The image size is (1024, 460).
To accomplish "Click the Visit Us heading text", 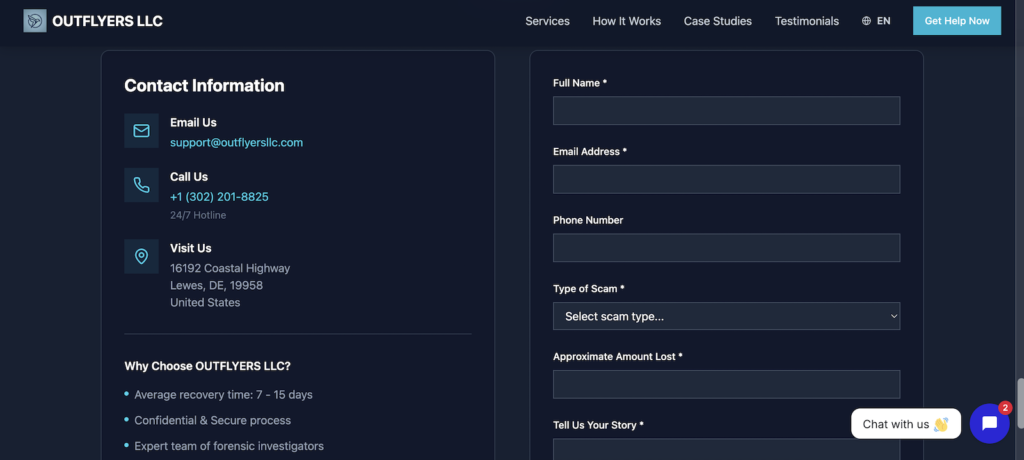I will (x=191, y=248).
